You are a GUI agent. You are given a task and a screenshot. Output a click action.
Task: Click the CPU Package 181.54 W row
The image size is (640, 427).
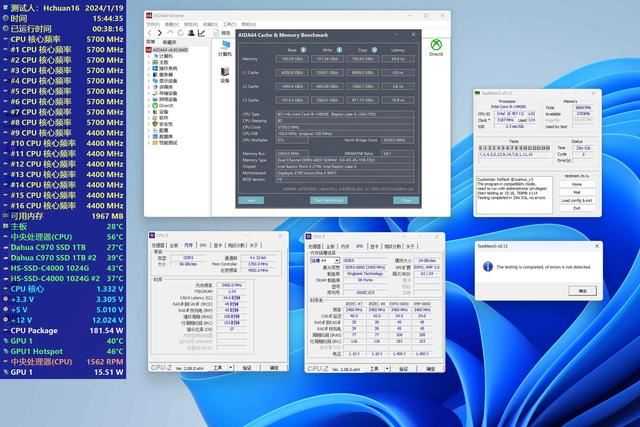pos(63,331)
